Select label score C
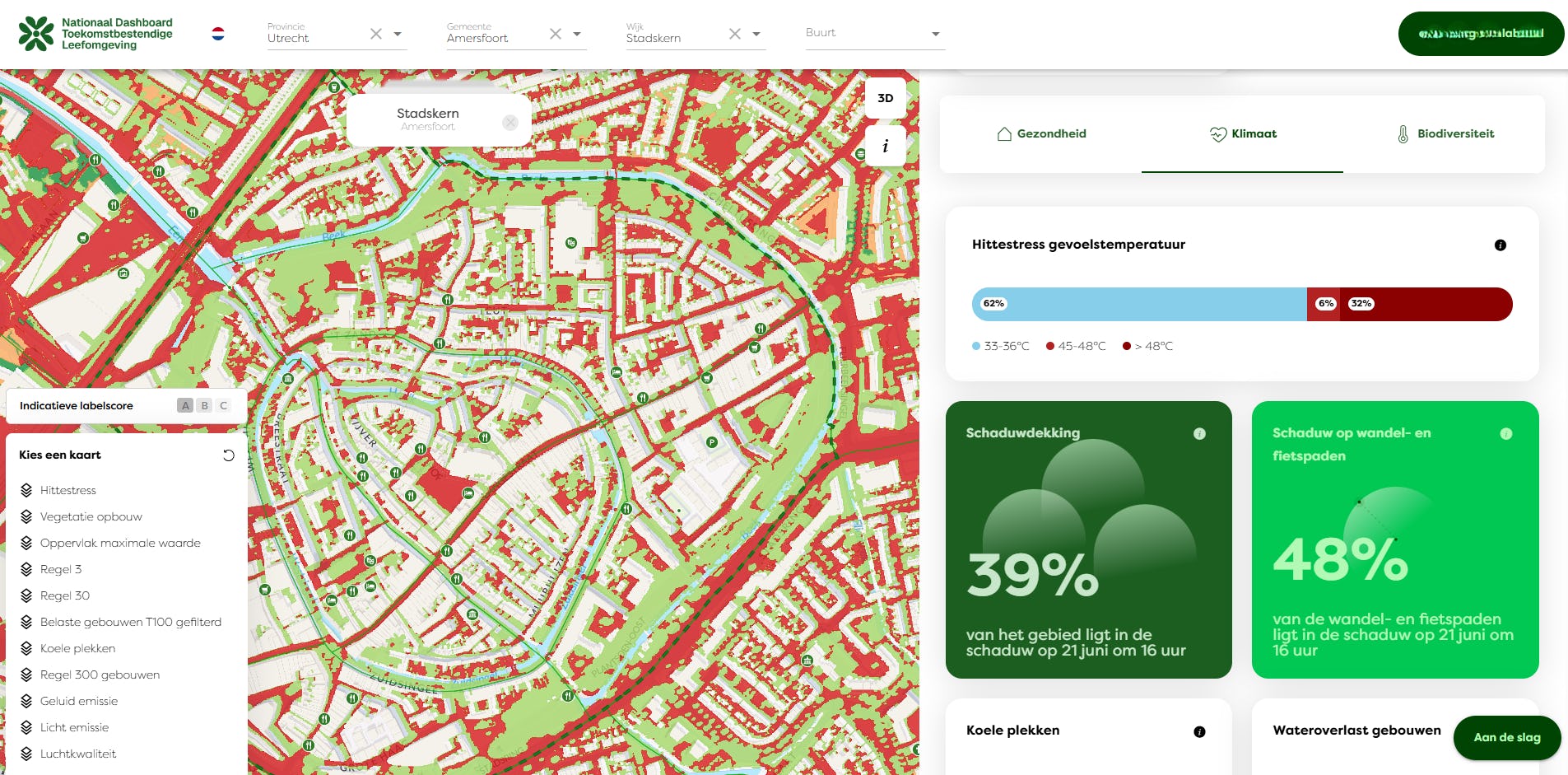 pyautogui.click(x=224, y=405)
